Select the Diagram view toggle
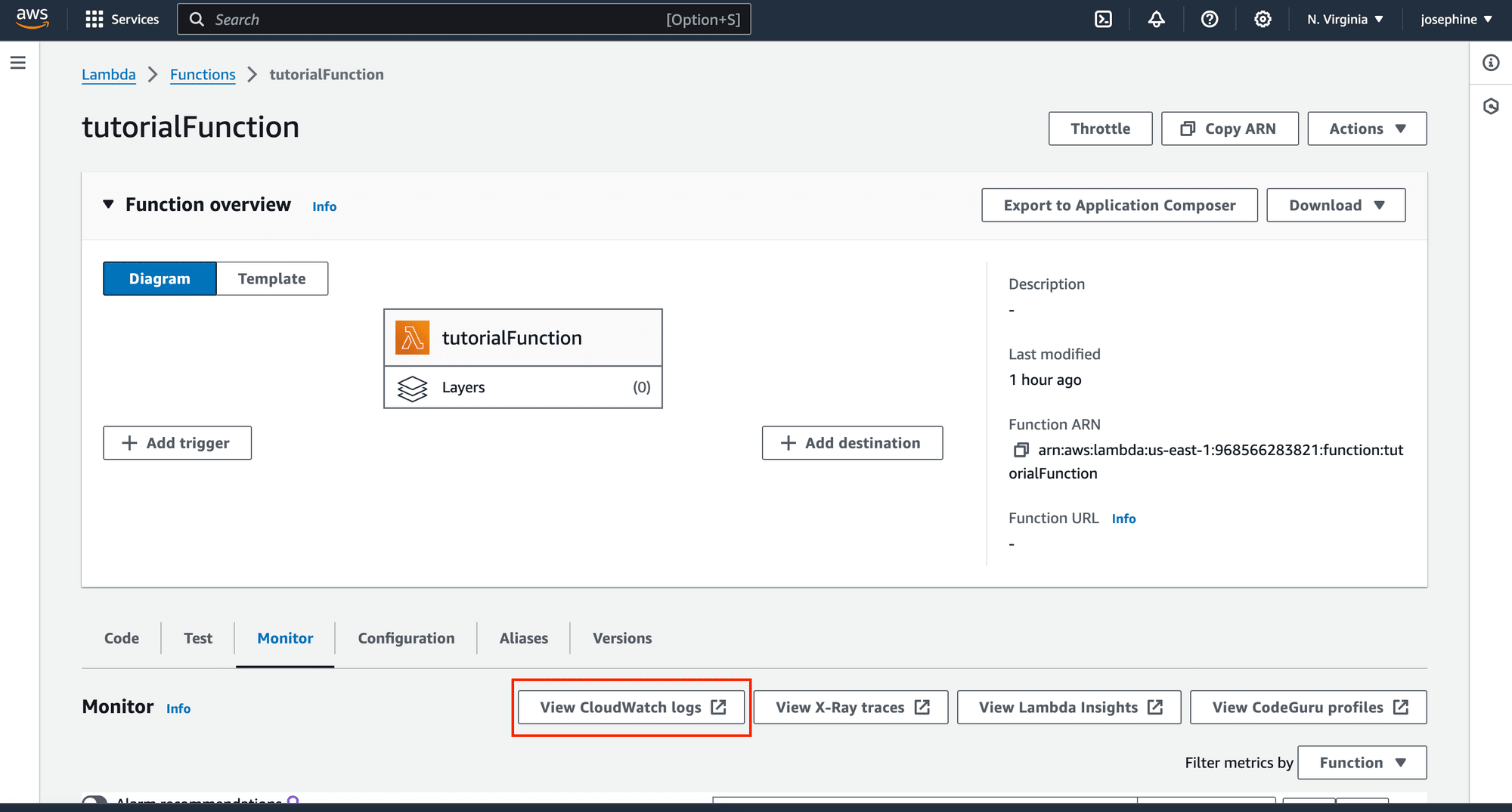Viewport: 1512px width, 812px height. [160, 279]
